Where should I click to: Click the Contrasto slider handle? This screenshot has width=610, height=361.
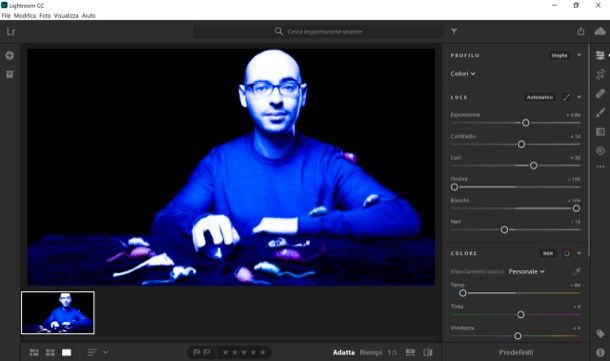coord(521,144)
